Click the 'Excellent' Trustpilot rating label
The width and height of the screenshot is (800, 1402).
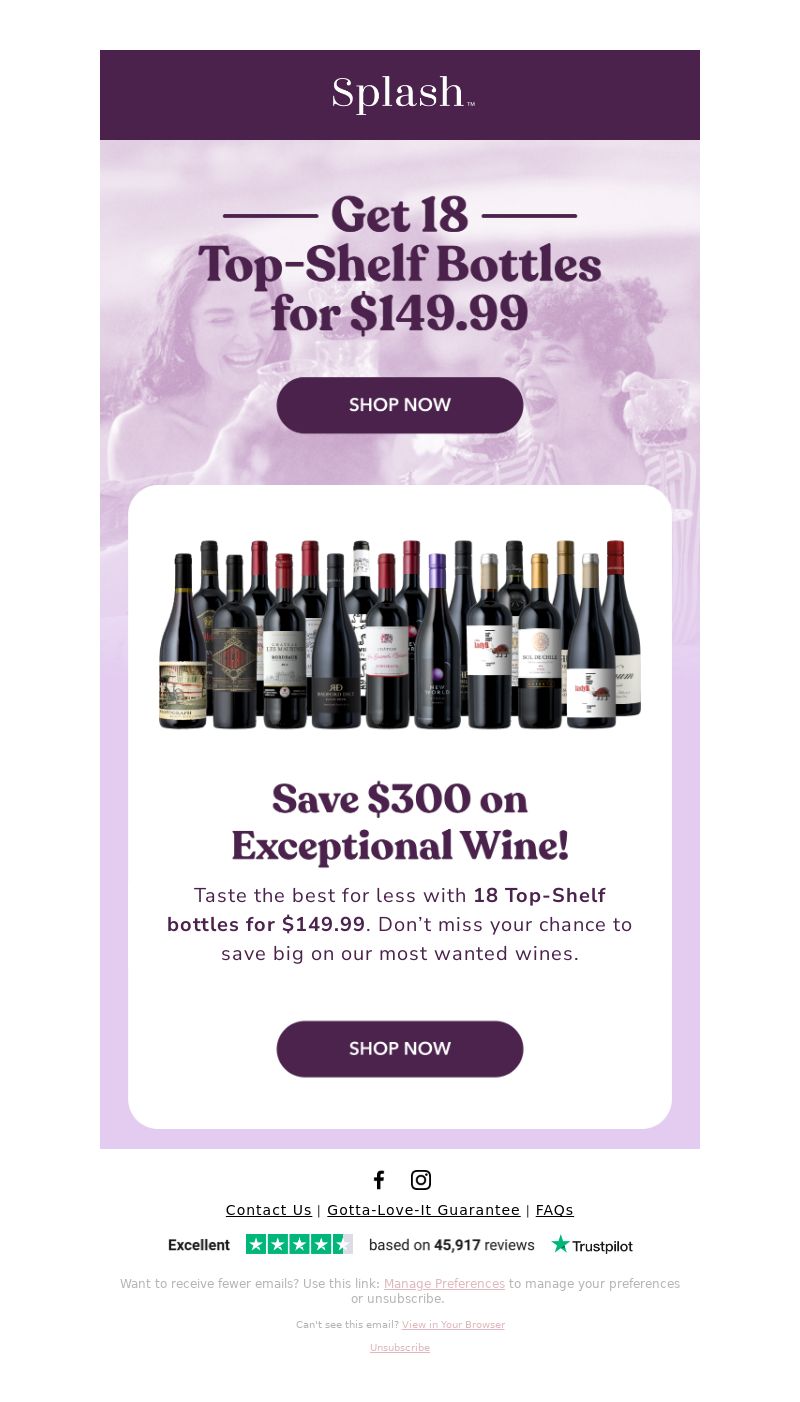pyautogui.click(x=199, y=1245)
